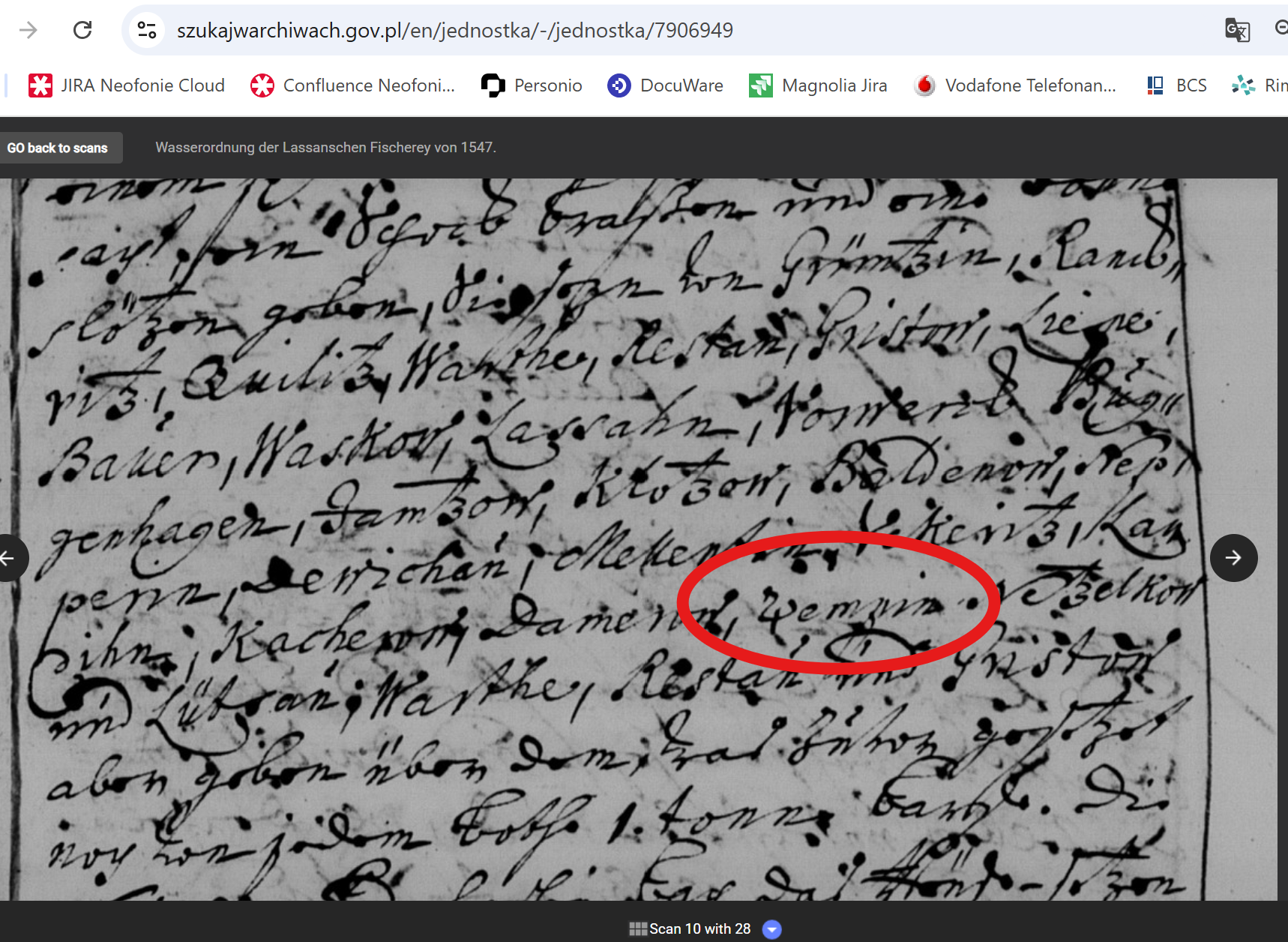Open the Vodafone Telefonan bookmark
The height and width of the screenshot is (942, 1288).
pyautogui.click(x=1015, y=85)
